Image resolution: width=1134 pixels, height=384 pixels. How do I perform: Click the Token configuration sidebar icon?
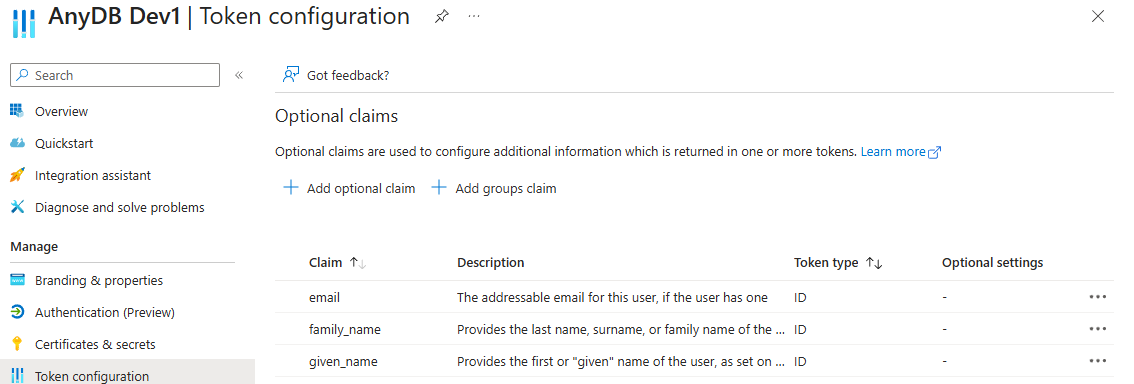pos(17,375)
